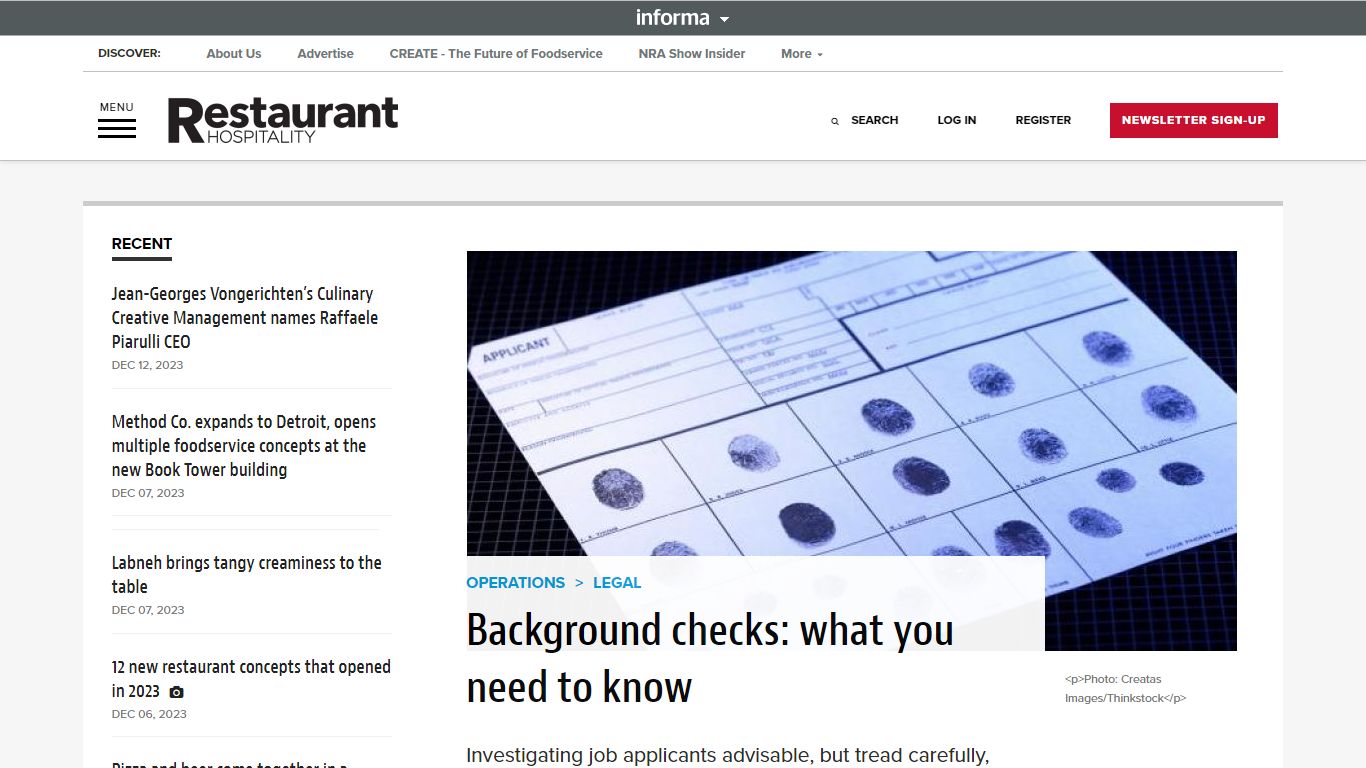
Task: Click the NEWSLETTER SIGN-UP button
Action: point(1194,120)
